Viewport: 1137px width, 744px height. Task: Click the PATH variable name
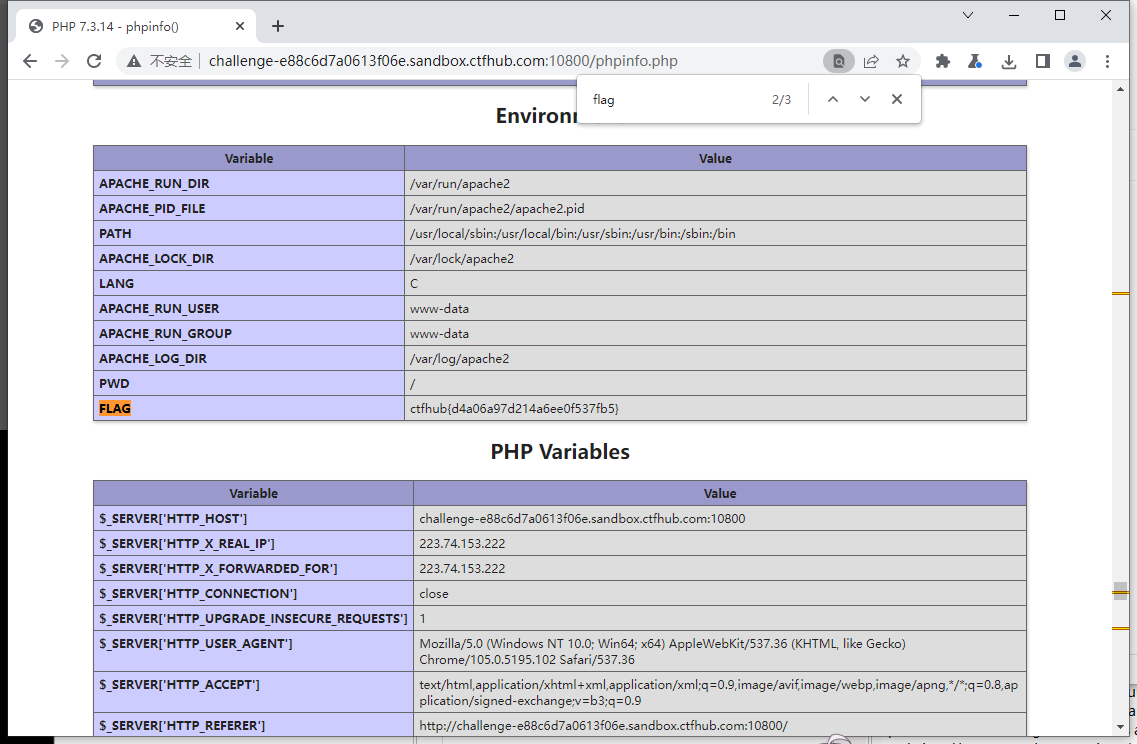pos(115,233)
